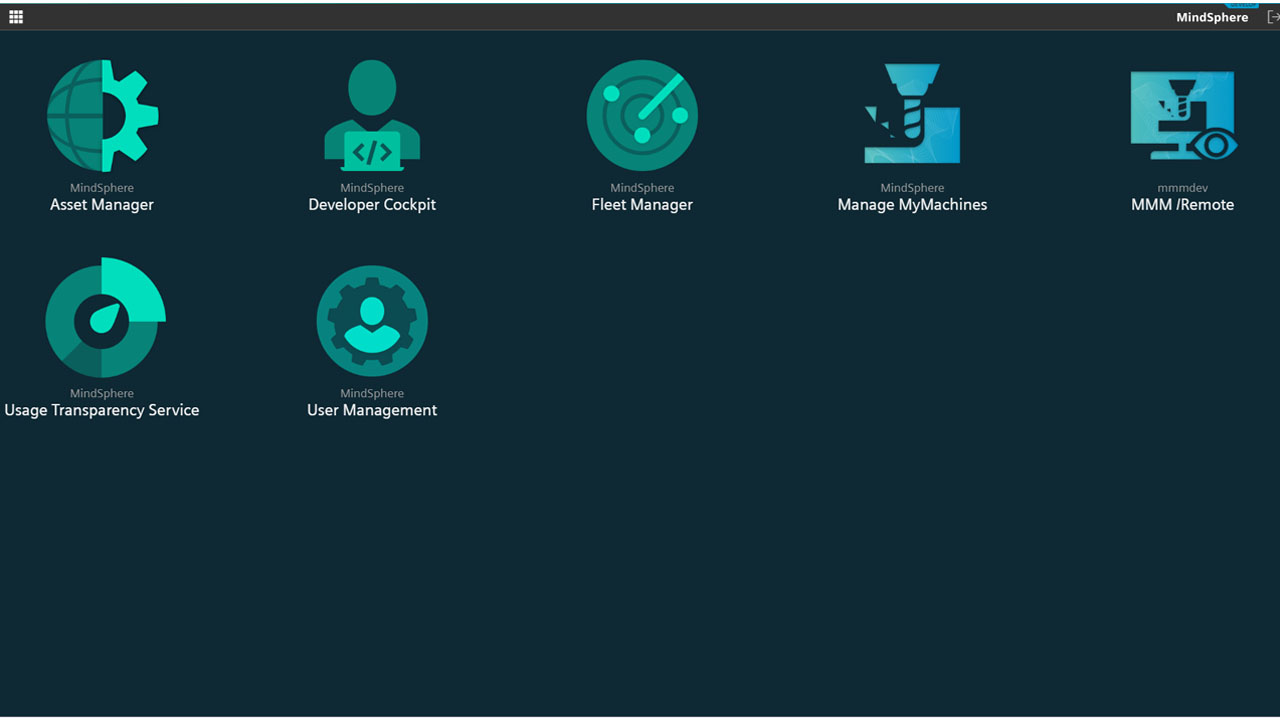The width and height of the screenshot is (1280, 720).
Task: Open the User Management gear-person icon
Action: pyautogui.click(x=372, y=321)
